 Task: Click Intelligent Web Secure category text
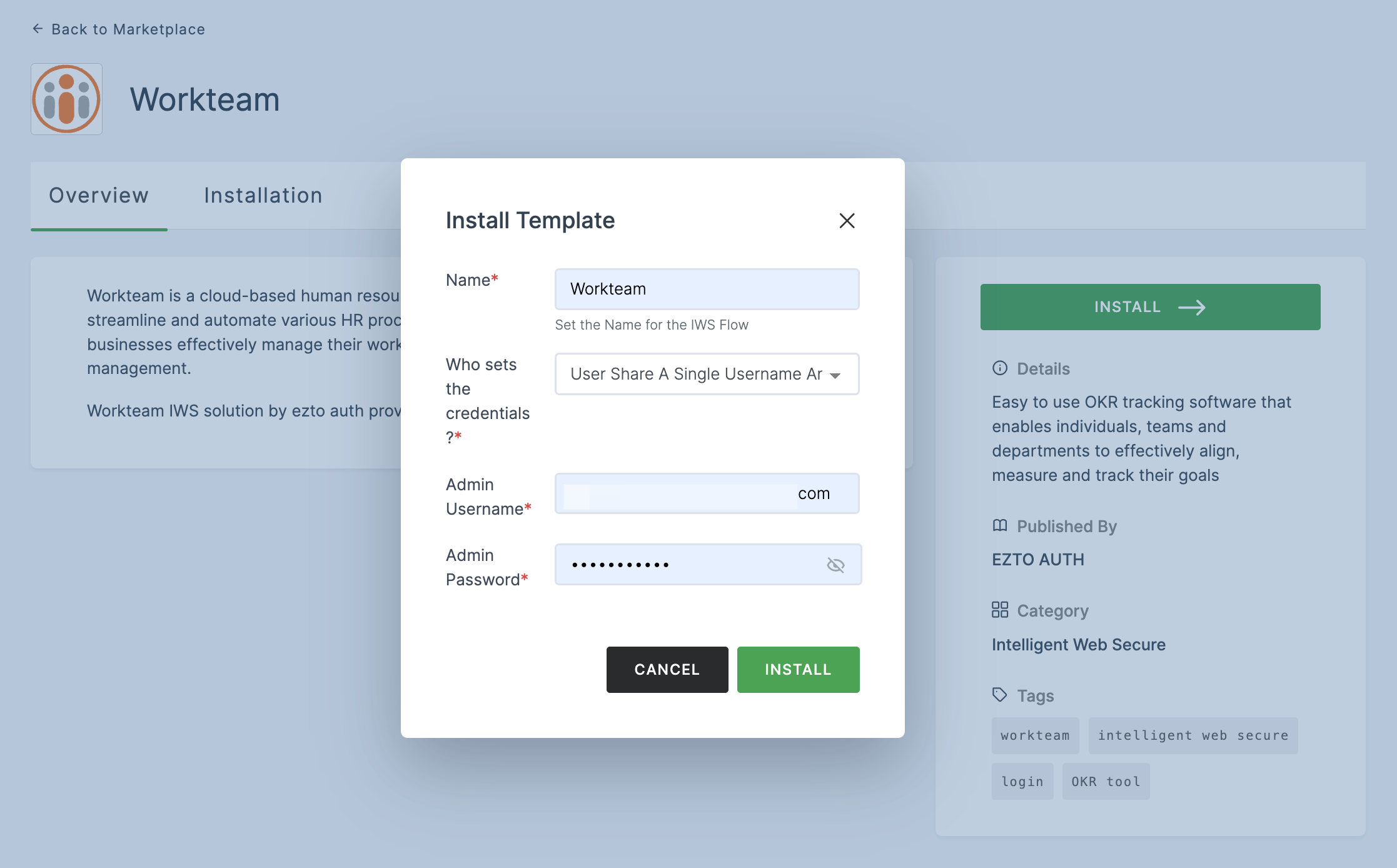click(1079, 645)
